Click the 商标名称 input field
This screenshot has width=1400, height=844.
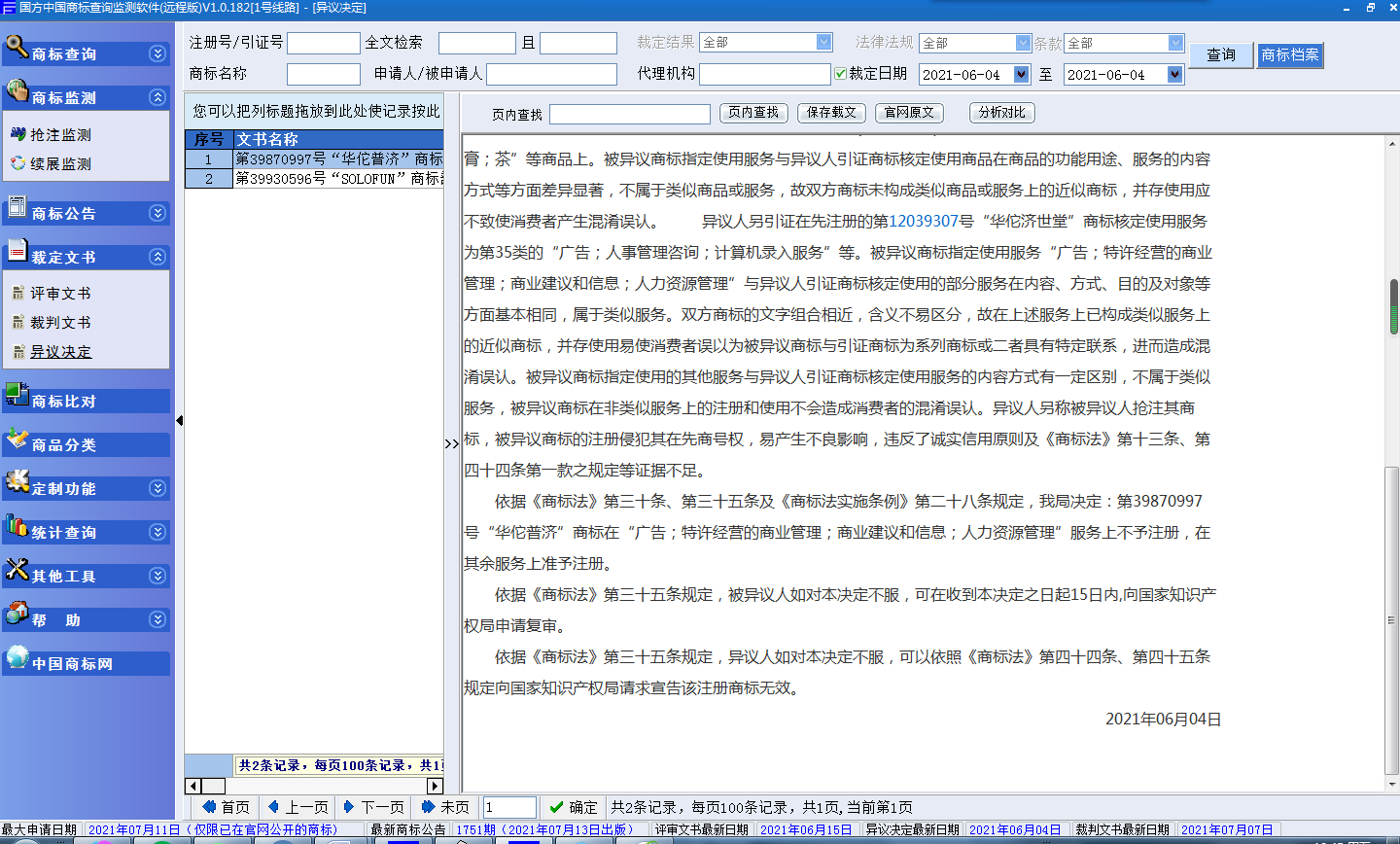tap(324, 74)
